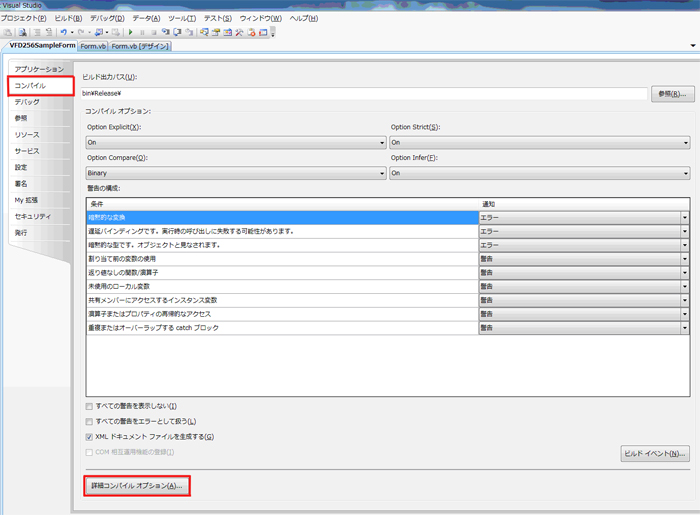Click the Stop Debugging square icon

coord(154,33)
